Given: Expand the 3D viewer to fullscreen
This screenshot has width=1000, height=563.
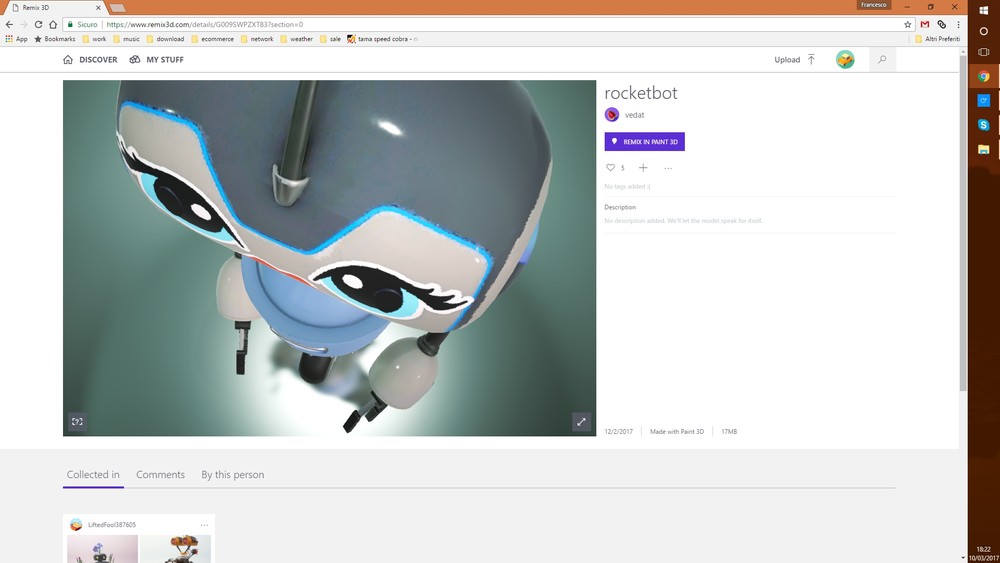Looking at the screenshot, I should tap(581, 421).
